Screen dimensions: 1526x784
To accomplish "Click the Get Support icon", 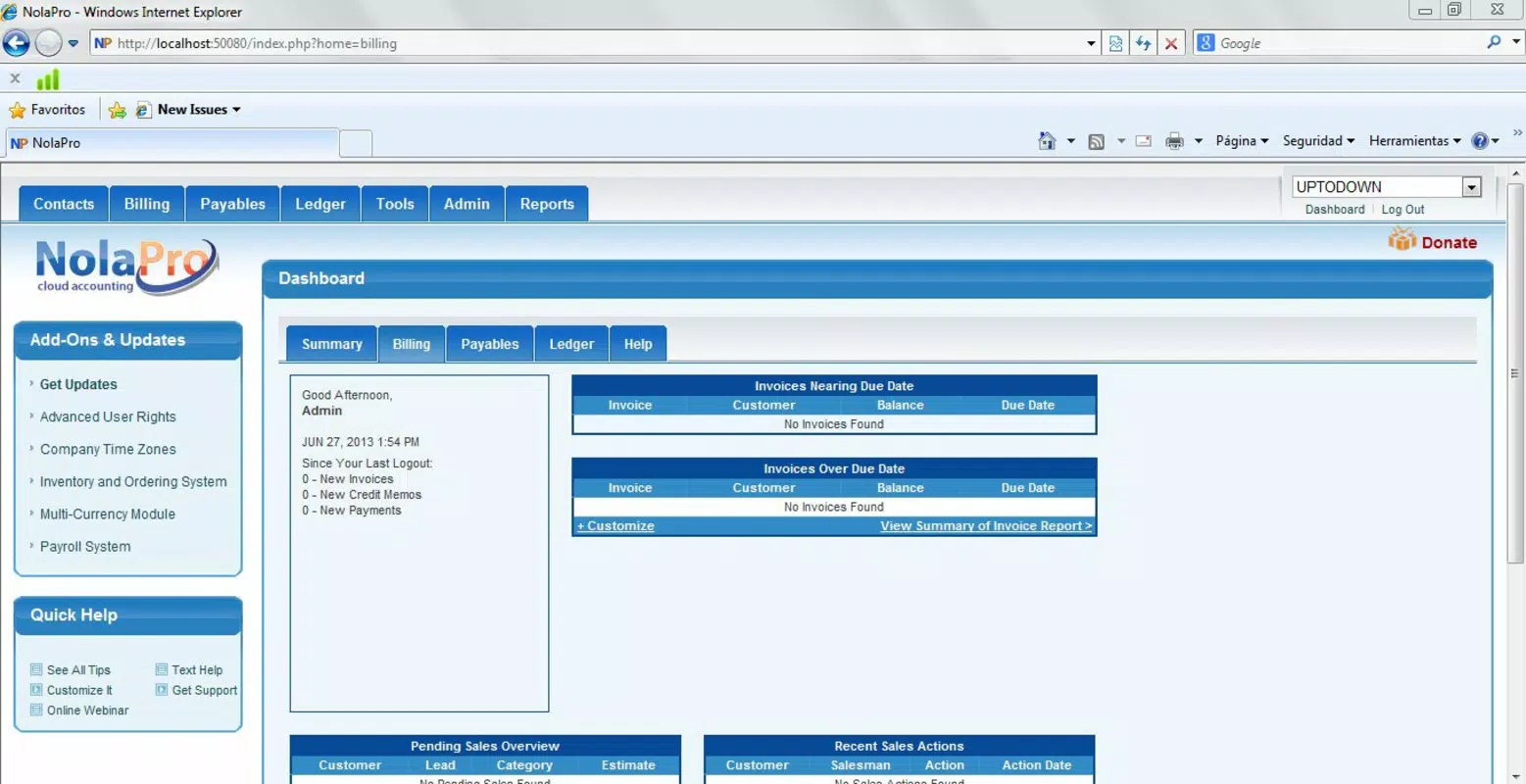I will [x=162, y=690].
